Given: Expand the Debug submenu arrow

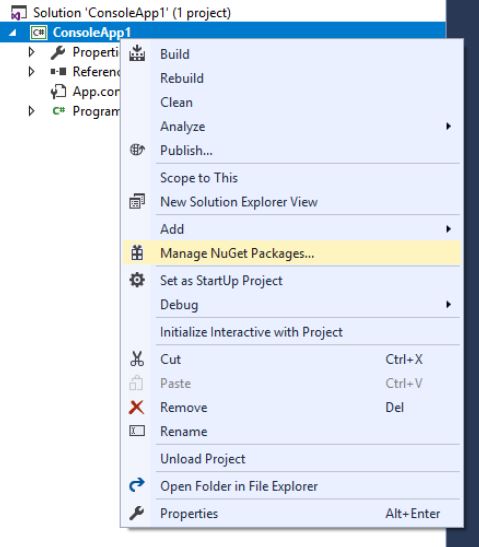Looking at the screenshot, I should pos(449,305).
